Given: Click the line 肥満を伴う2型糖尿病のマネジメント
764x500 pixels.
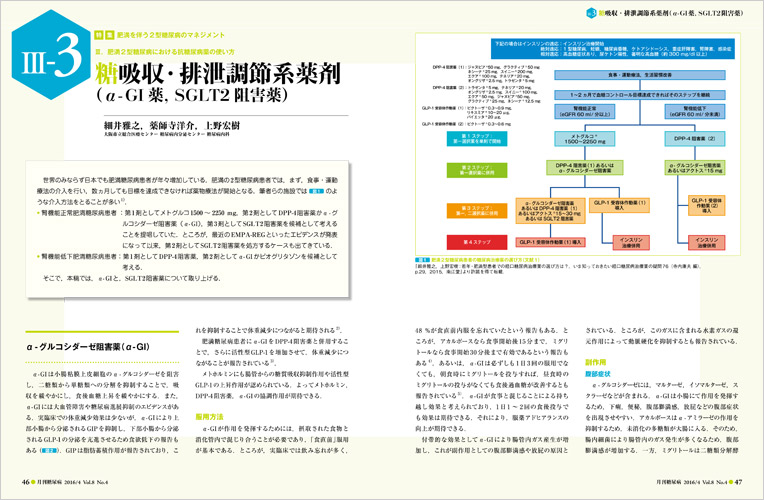Looking at the screenshot, I should pos(171,35).
